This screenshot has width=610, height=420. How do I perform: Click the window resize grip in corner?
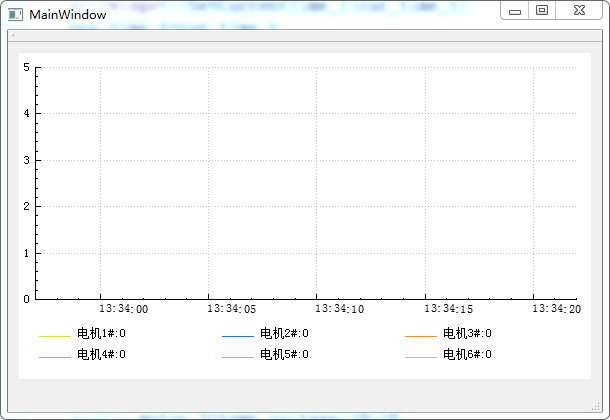coord(596,406)
